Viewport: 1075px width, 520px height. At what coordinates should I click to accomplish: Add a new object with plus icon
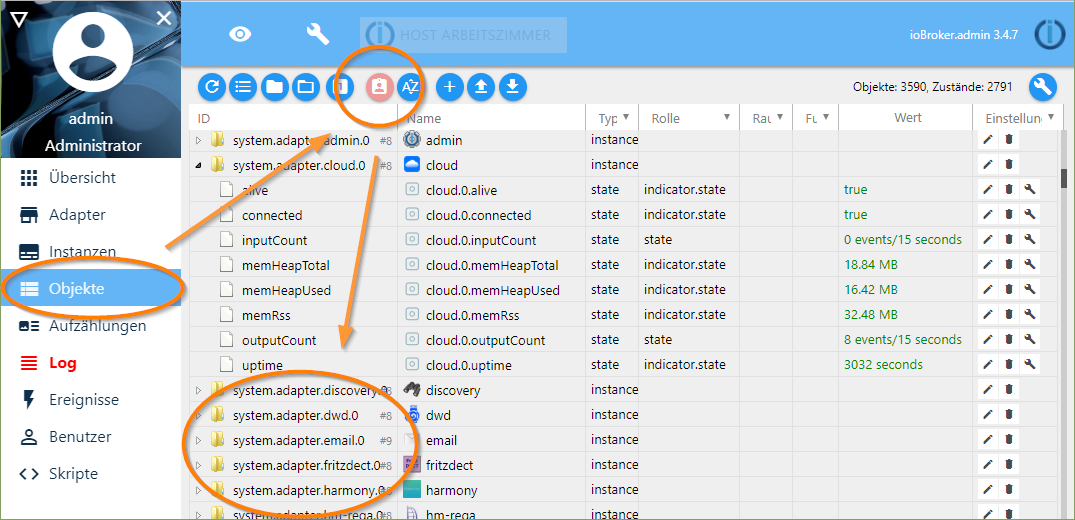[x=450, y=86]
